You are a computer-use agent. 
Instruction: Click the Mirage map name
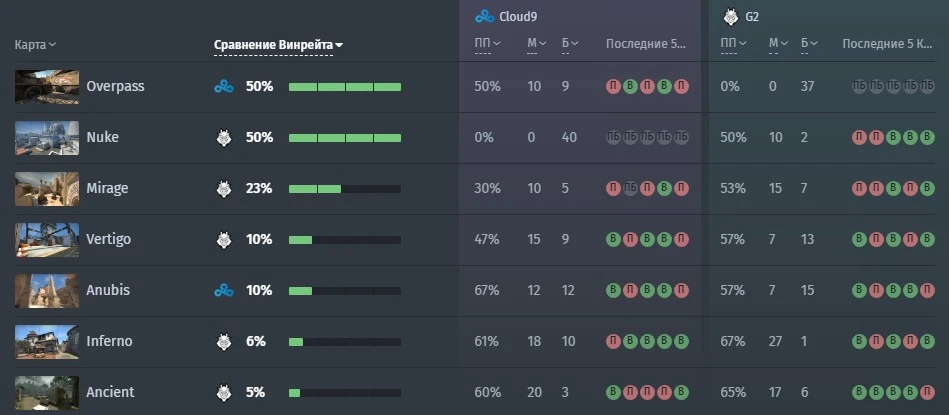(107, 189)
